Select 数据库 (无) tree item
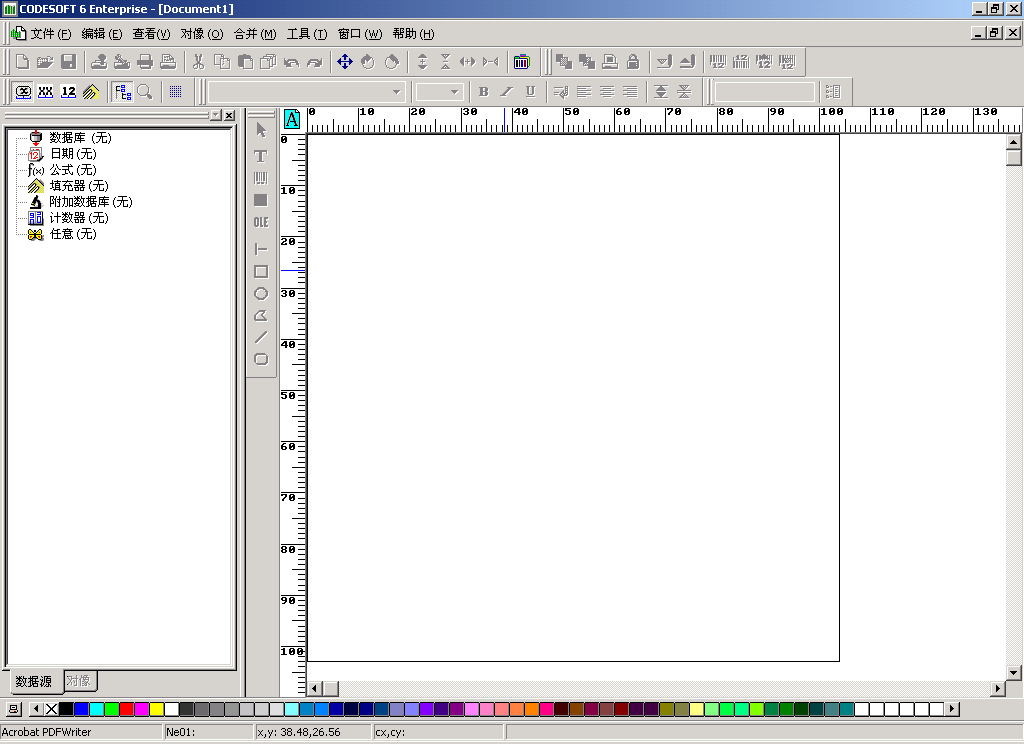Image resolution: width=1024 pixels, height=744 pixels. pos(80,138)
